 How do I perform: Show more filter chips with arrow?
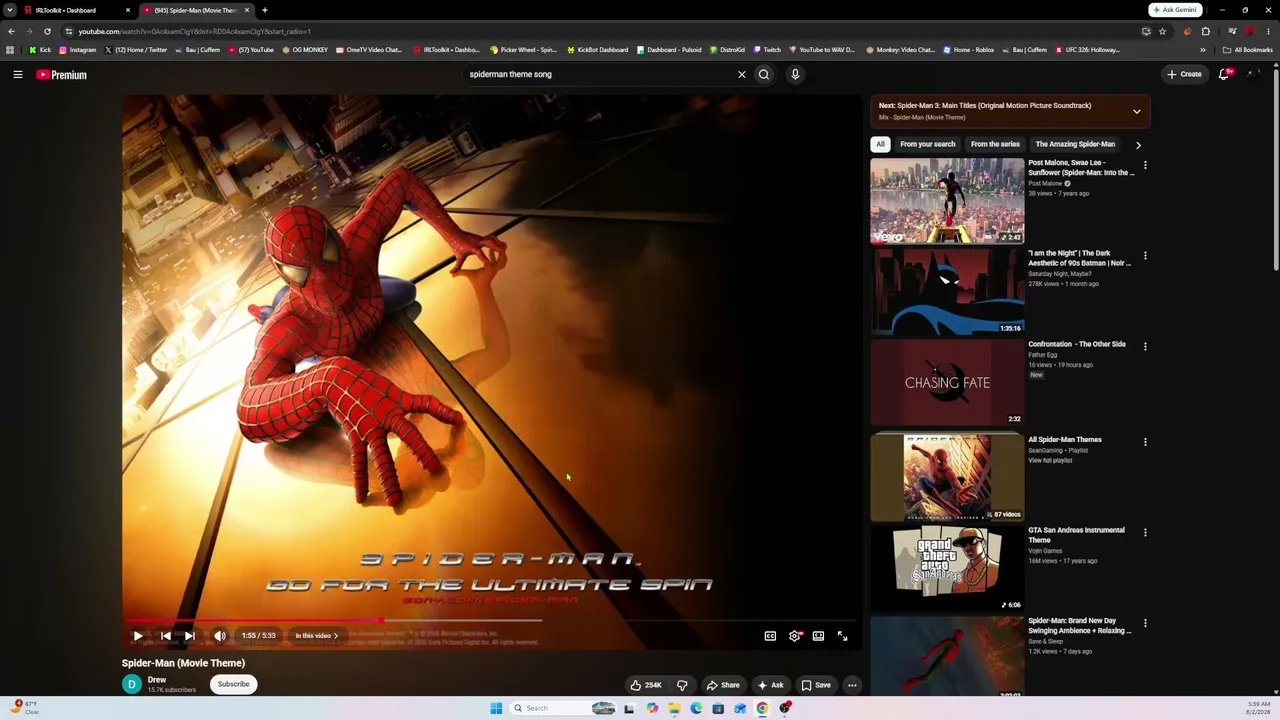pyautogui.click(x=1138, y=145)
